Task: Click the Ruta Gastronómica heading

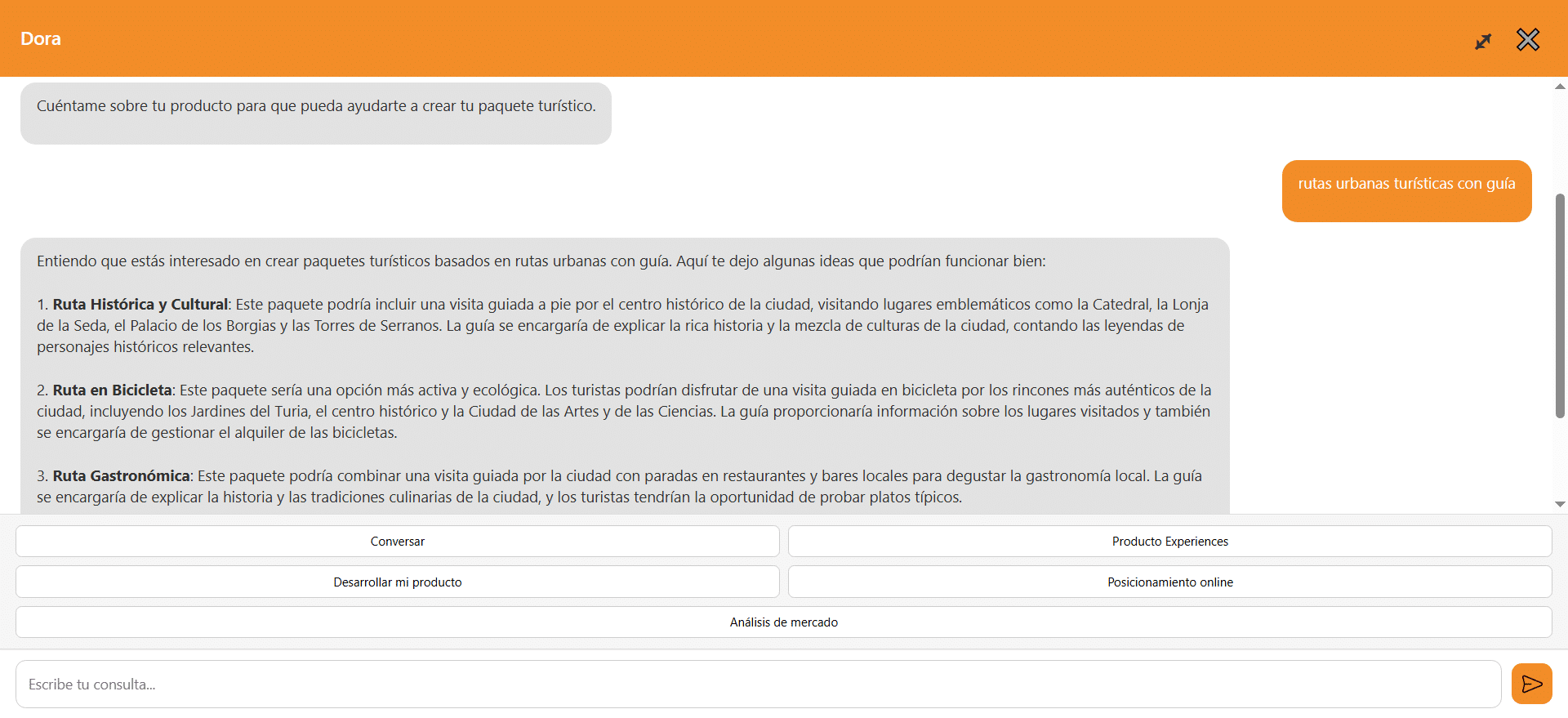Action: point(121,476)
